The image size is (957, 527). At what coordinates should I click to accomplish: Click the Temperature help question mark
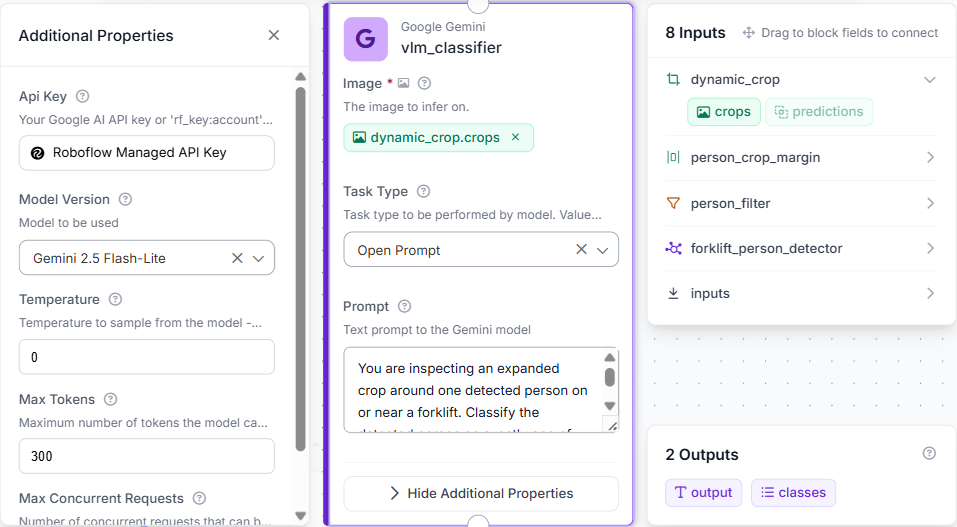(115, 299)
